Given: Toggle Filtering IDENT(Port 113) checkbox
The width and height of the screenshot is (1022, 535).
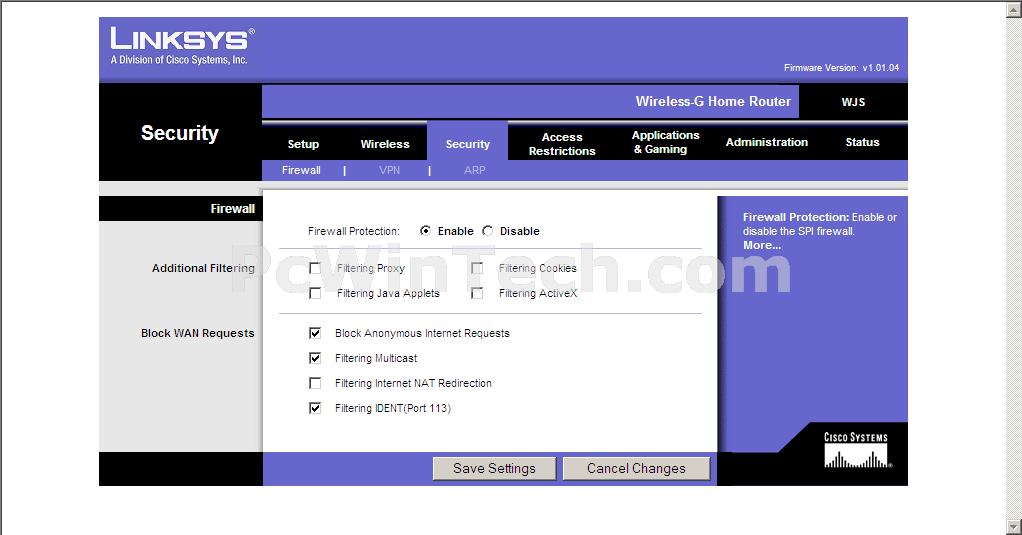Looking at the screenshot, I should [x=315, y=408].
